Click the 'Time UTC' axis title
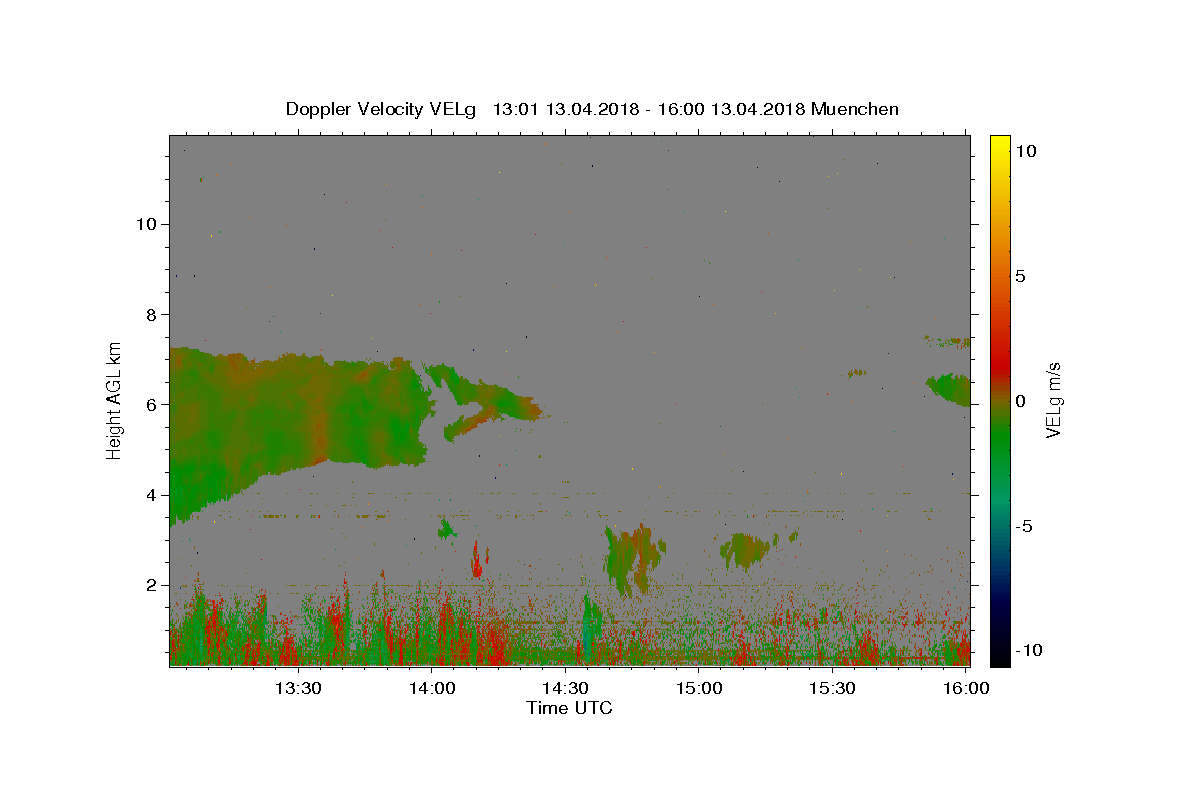This screenshot has width=1200, height=800. (569, 709)
